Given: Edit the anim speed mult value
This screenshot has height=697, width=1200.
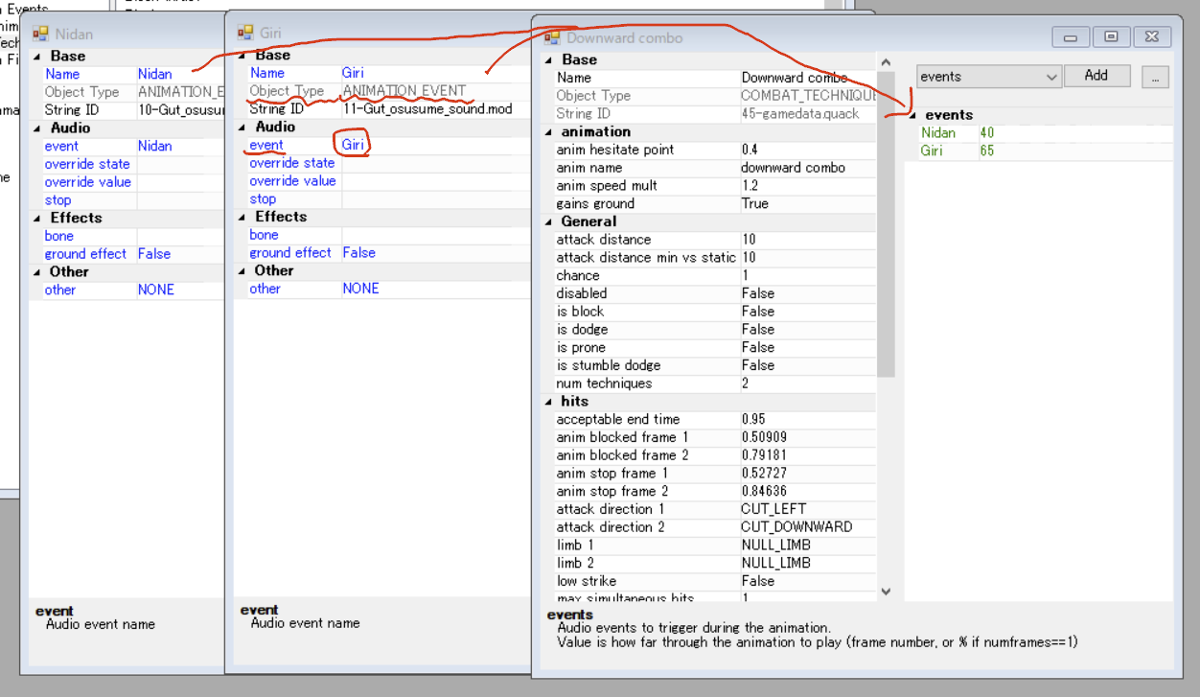Looking at the screenshot, I should [x=807, y=186].
